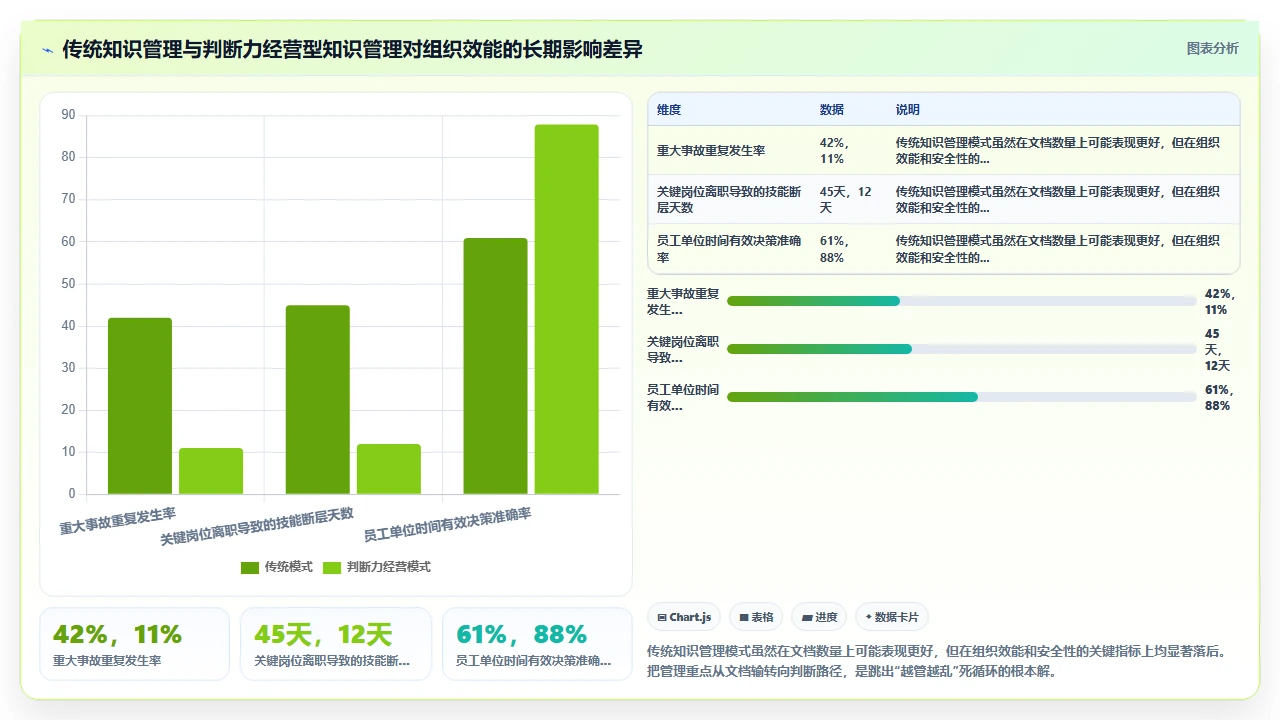1280x720 pixels.
Task: Click the 传统模式 bar for 决策准确率
Action: pos(495,366)
